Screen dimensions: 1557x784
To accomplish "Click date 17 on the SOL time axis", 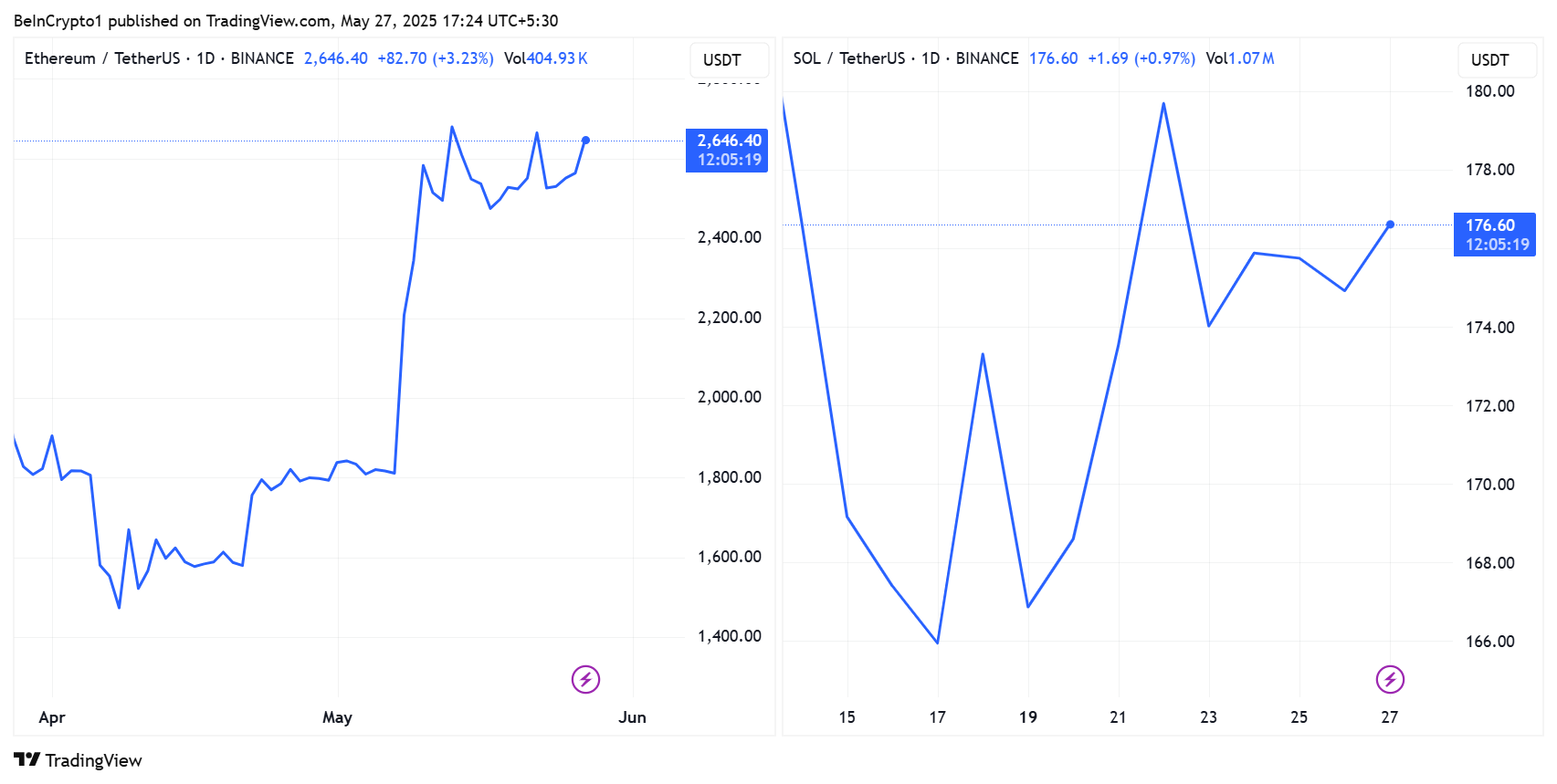I will click(x=937, y=717).
